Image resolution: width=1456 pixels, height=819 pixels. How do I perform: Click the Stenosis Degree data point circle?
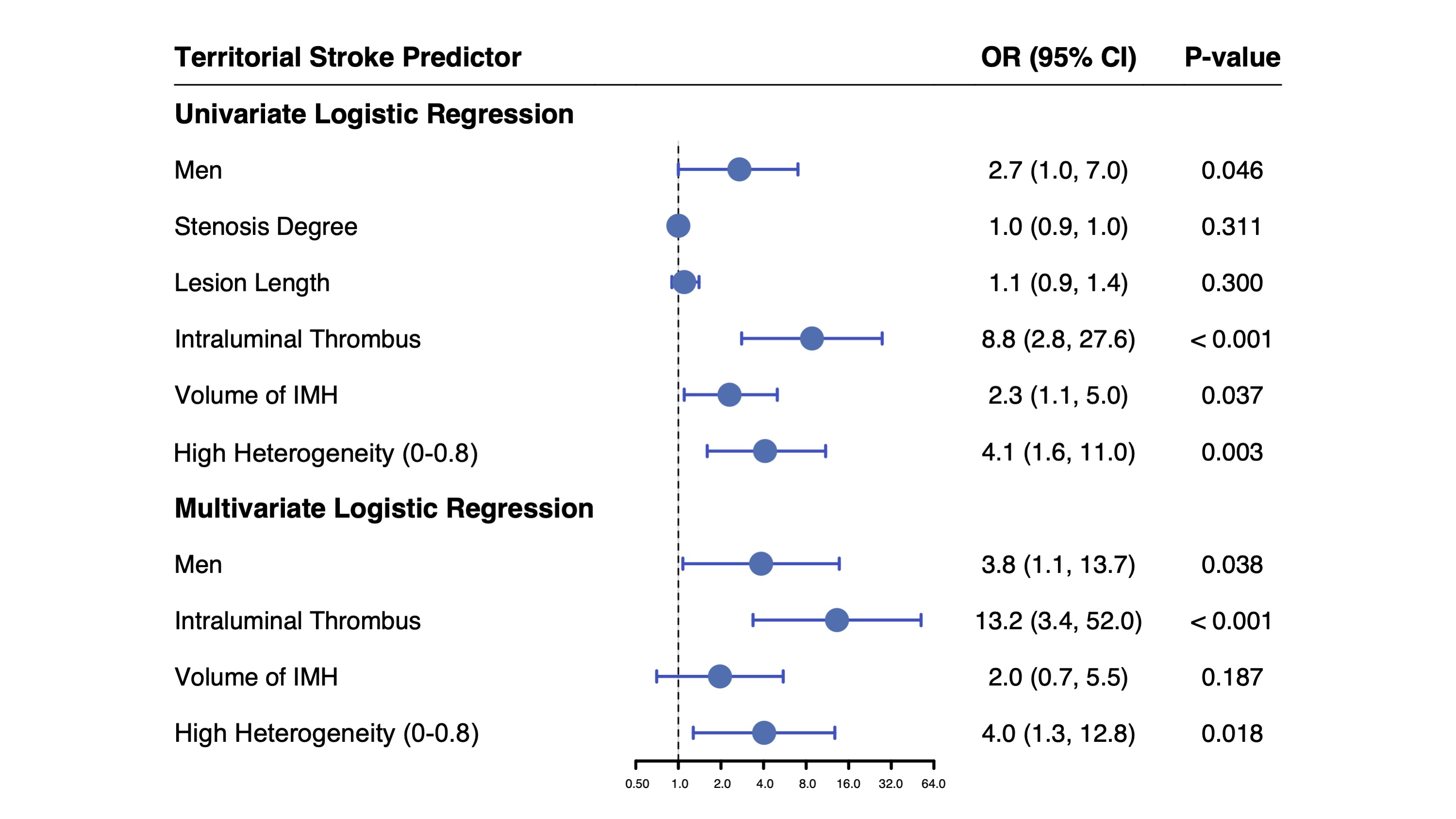point(678,226)
